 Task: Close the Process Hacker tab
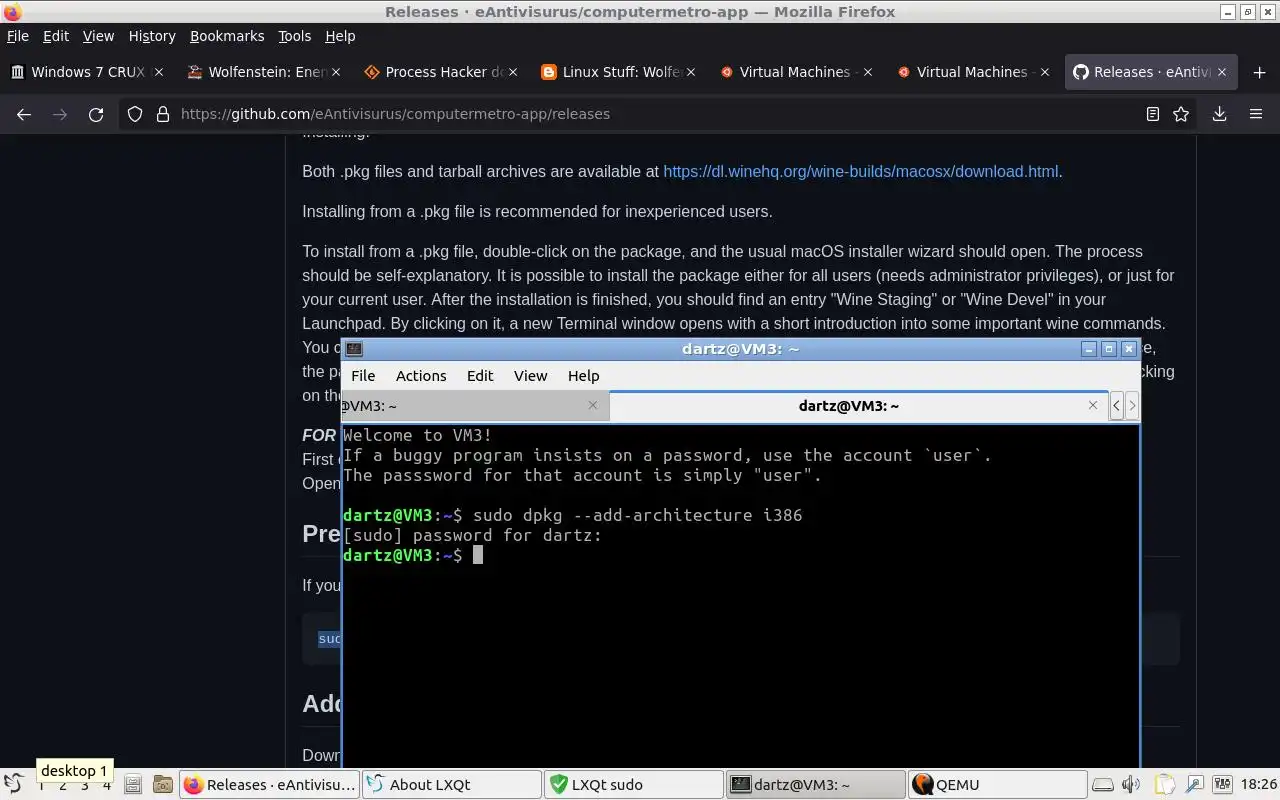tap(513, 72)
